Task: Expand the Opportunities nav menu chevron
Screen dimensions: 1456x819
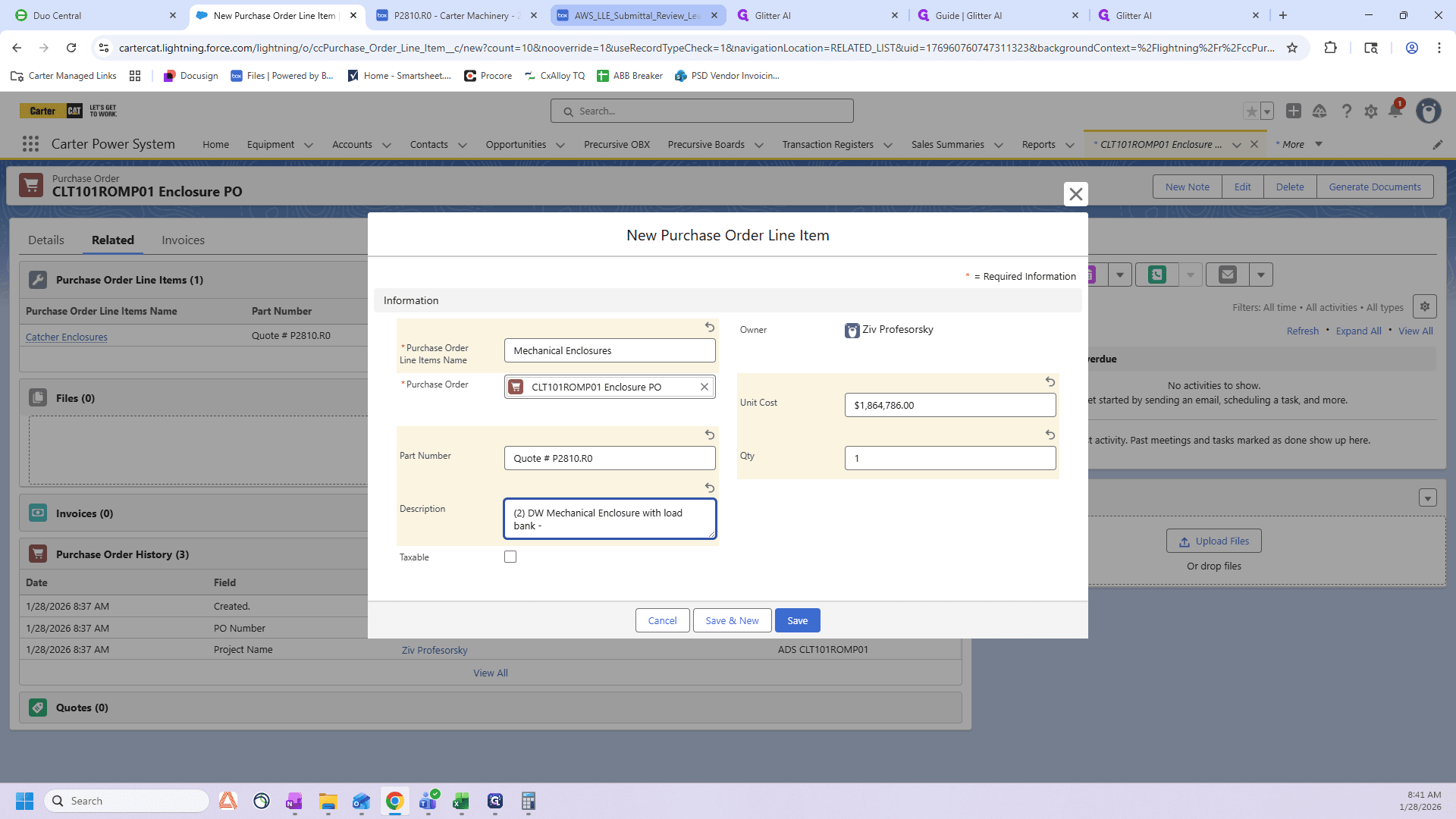Action: [560, 145]
